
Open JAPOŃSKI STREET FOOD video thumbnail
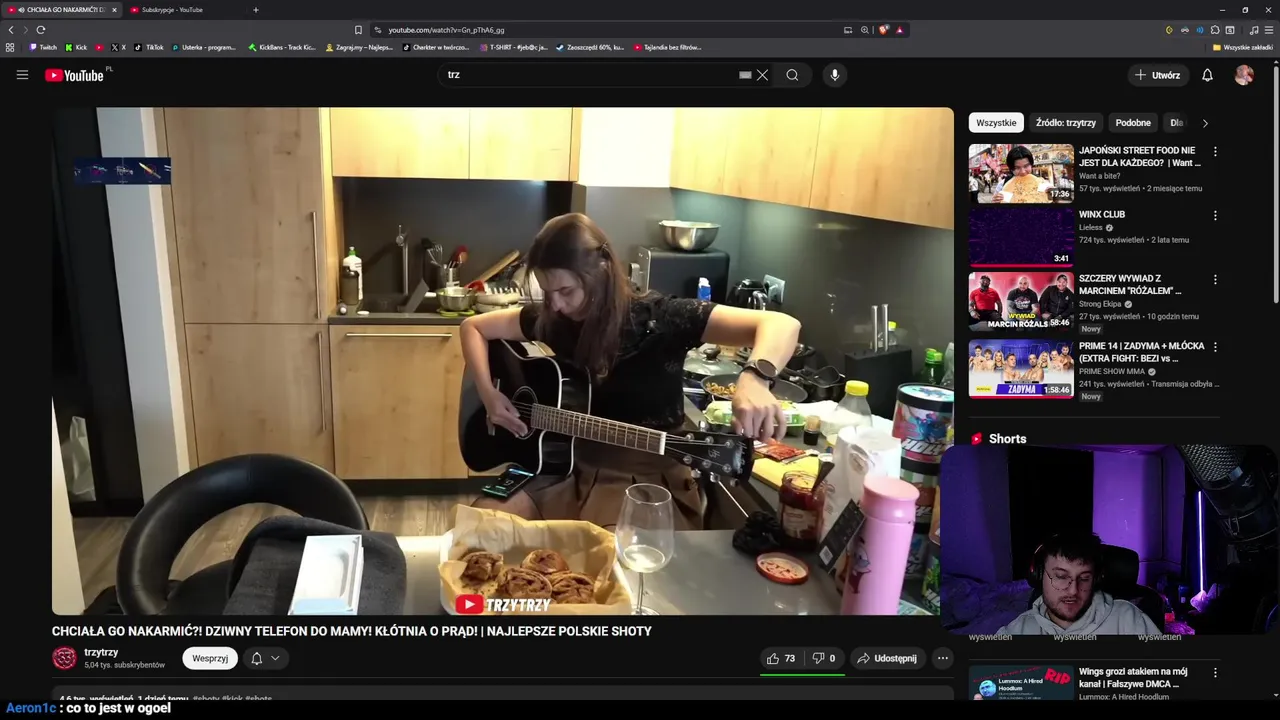[x=1021, y=173]
